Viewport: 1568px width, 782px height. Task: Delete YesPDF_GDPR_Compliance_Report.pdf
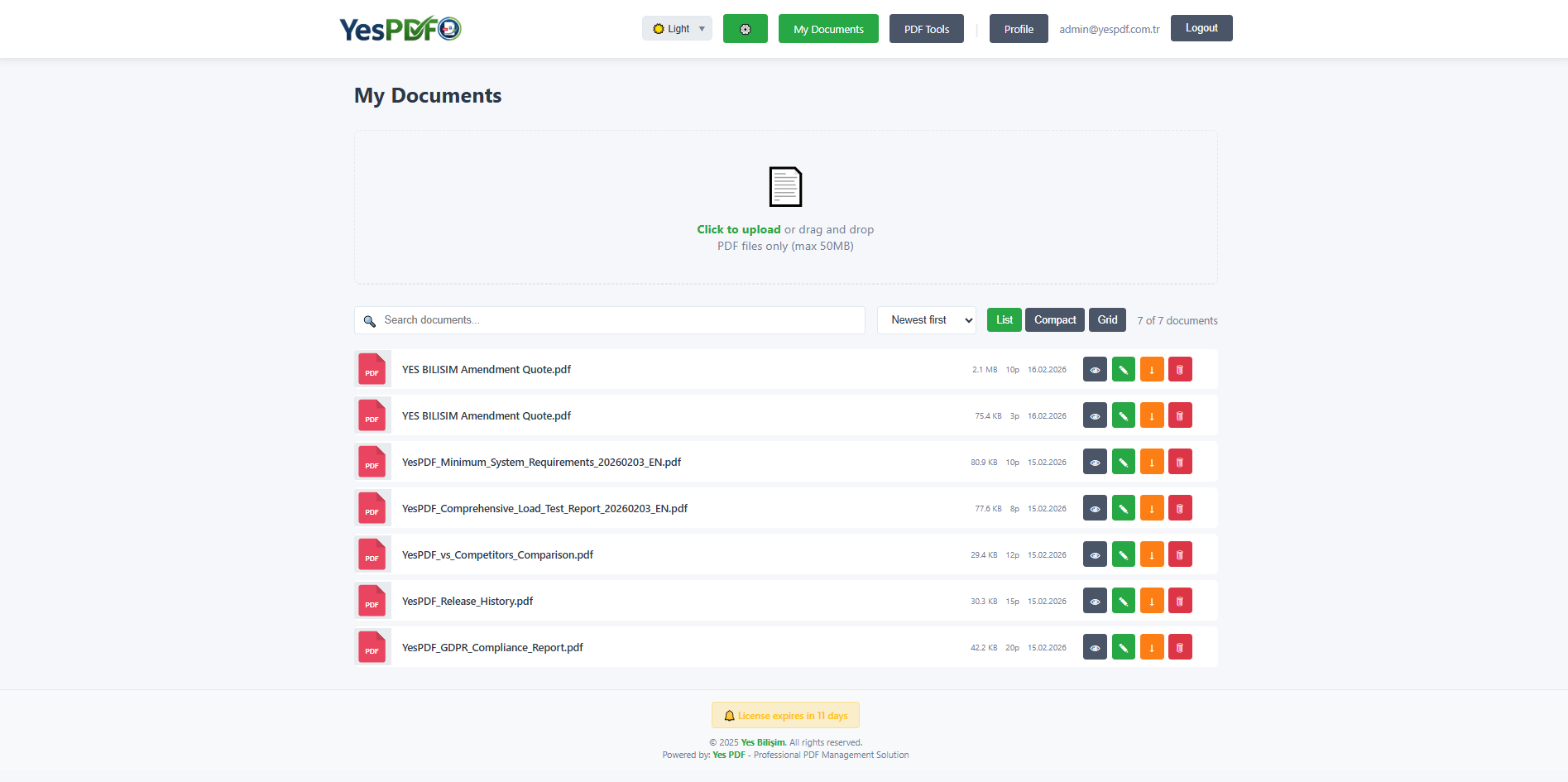[x=1180, y=648]
